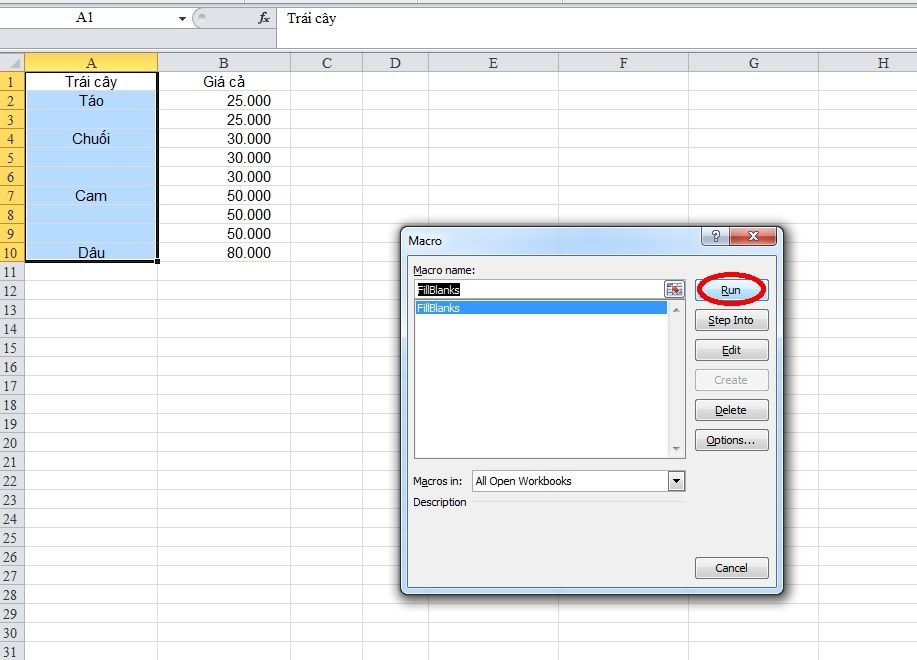Viewport: 917px width, 660px height.
Task: Click the Insert Function fx icon
Action: pos(264,18)
